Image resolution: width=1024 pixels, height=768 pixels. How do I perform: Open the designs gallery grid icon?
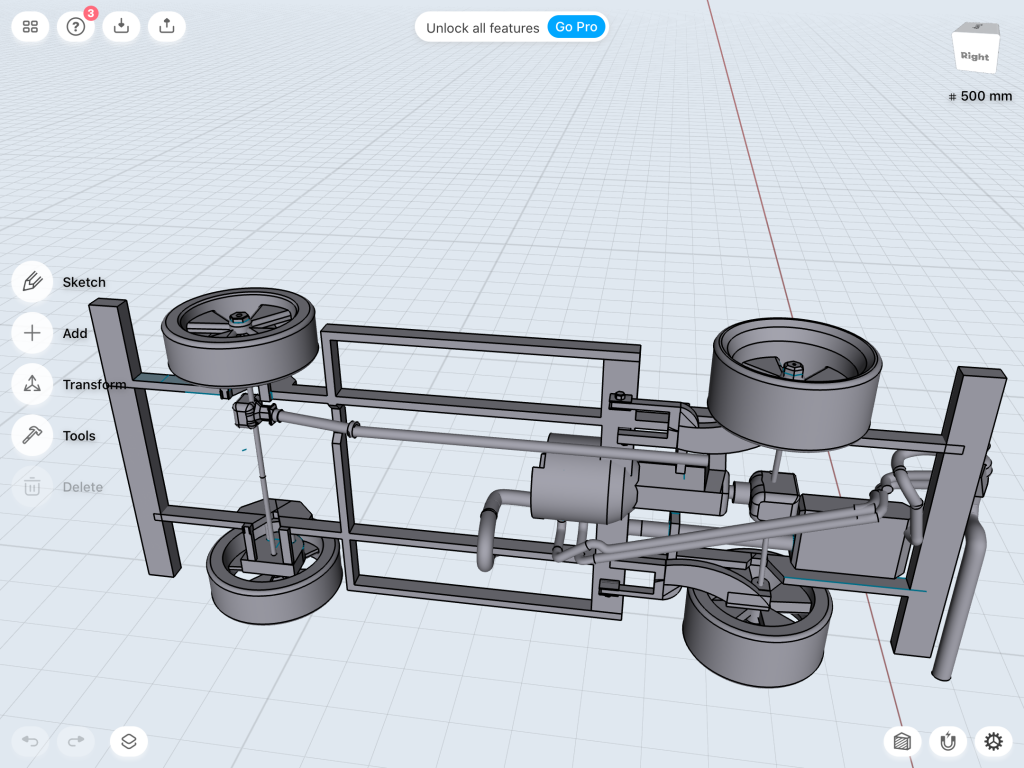[30, 27]
